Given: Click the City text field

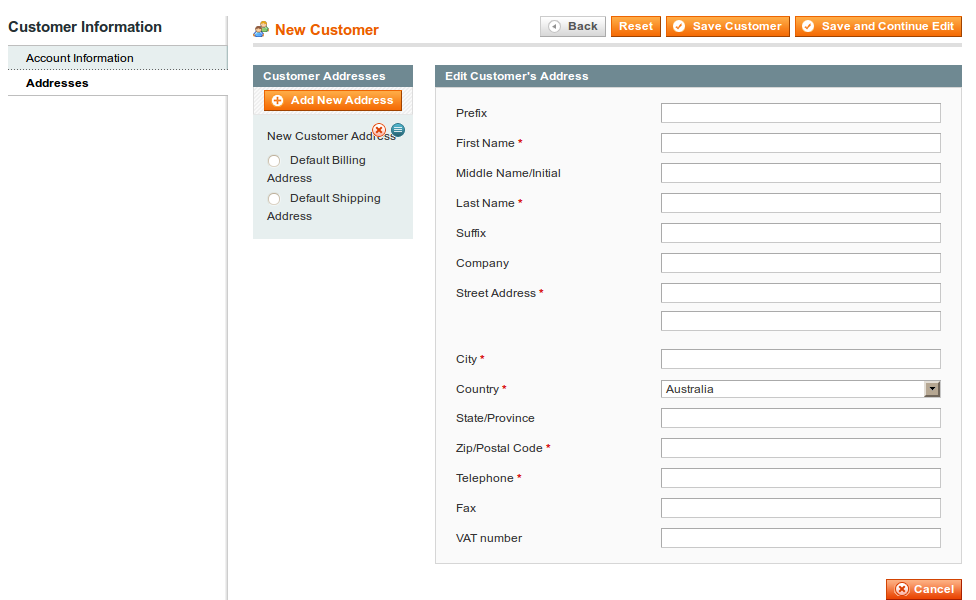Looking at the screenshot, I should (x=800, y=359).
